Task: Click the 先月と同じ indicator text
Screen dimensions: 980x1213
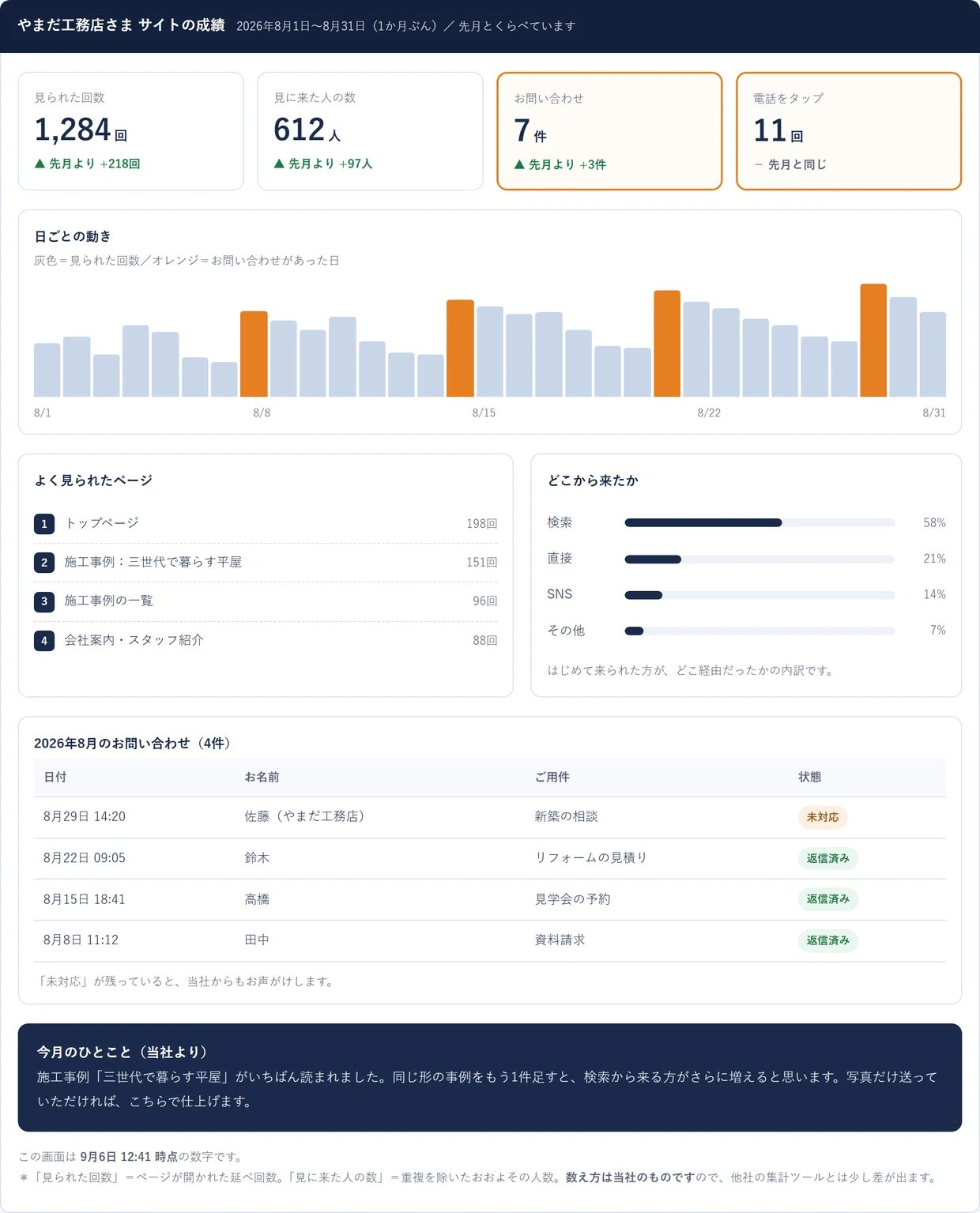Action: [797, 164]
